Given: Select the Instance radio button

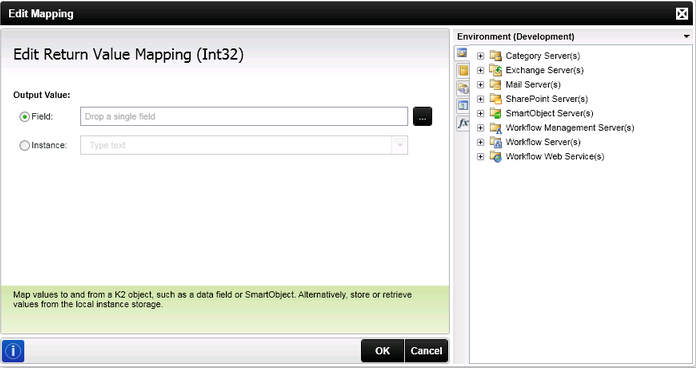Looking at the screenshot, I should point(24,145).
